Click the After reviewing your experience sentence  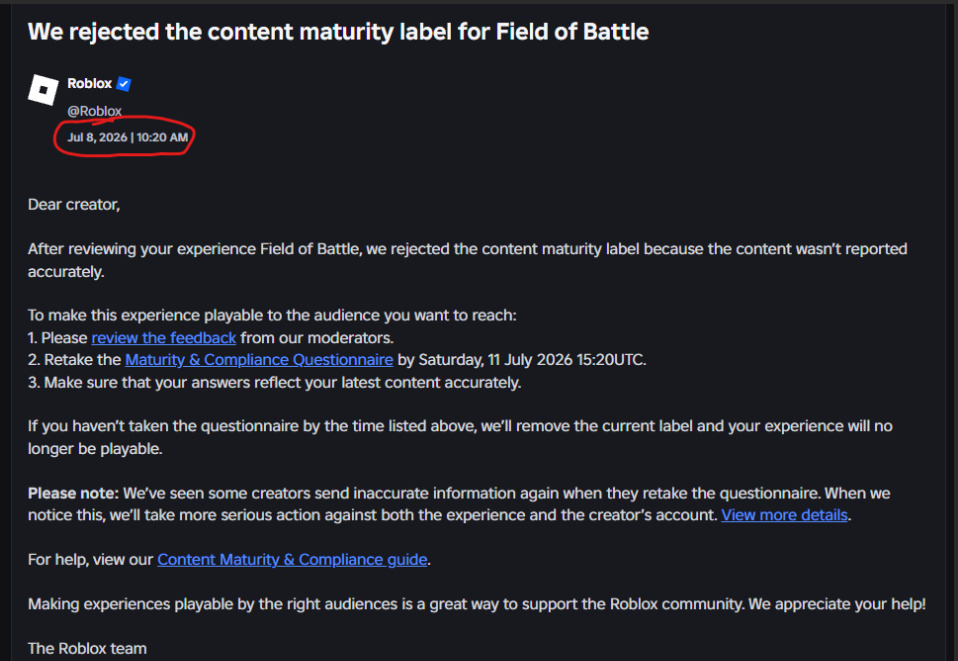(x=467, y=260)
